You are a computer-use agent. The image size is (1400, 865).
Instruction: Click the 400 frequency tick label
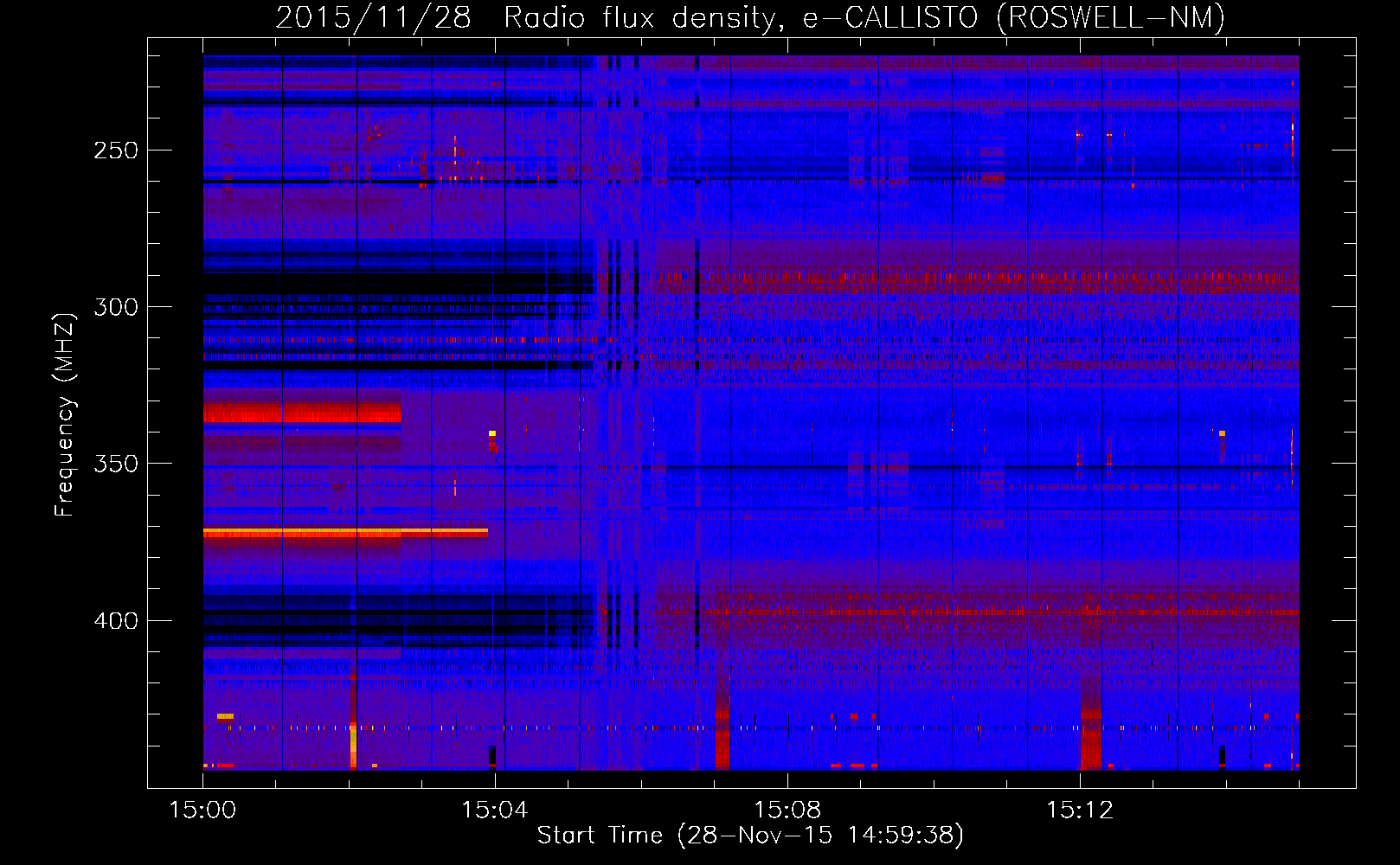[x=116, y=621]
